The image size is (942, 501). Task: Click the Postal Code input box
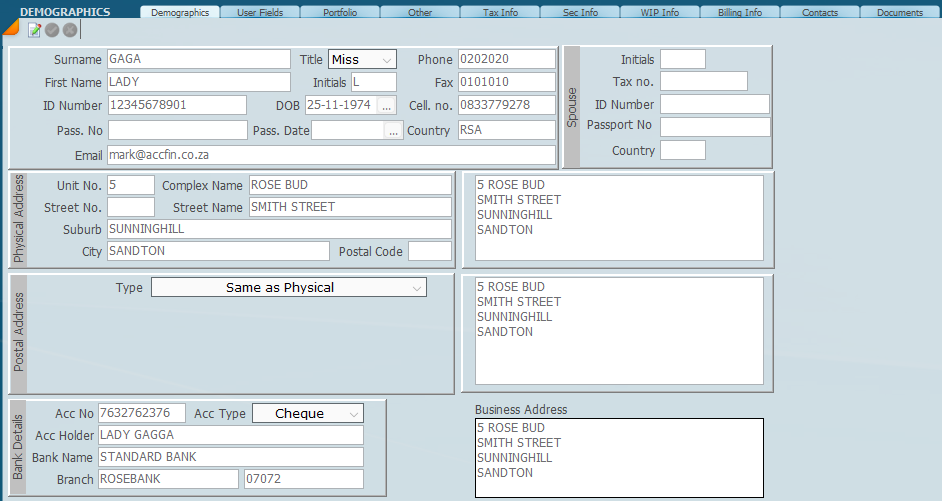pyautogui.click(x=429, y=251)
